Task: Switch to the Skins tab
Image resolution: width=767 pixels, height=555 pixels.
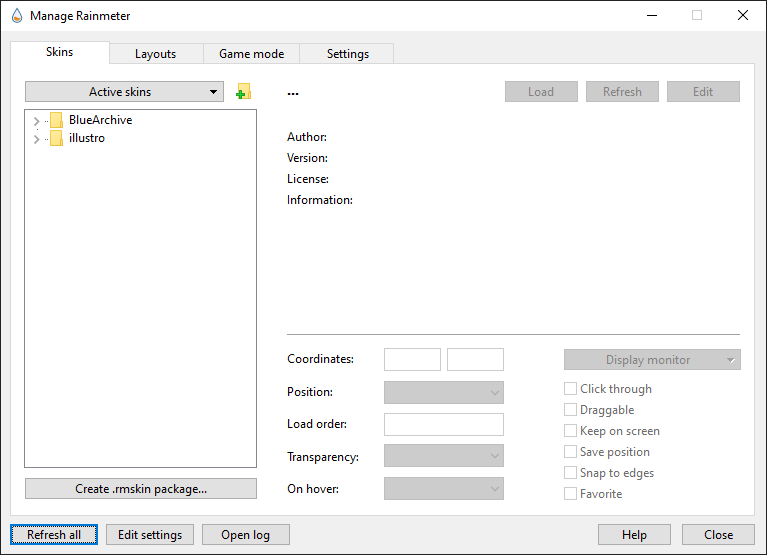Action: 60,52
